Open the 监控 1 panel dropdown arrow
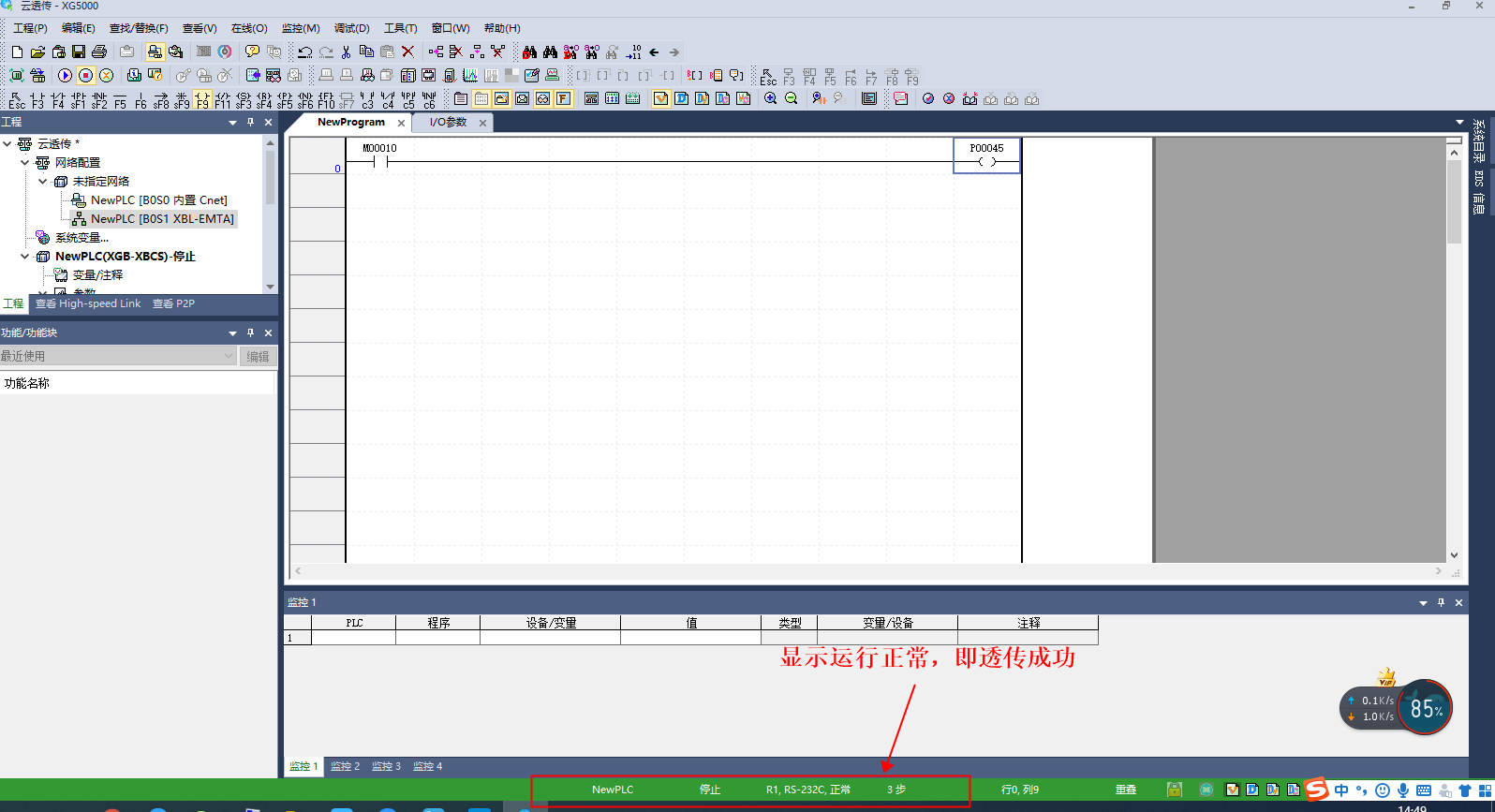The height and width of the screenshot is (812, 1495). (1423, 602)
